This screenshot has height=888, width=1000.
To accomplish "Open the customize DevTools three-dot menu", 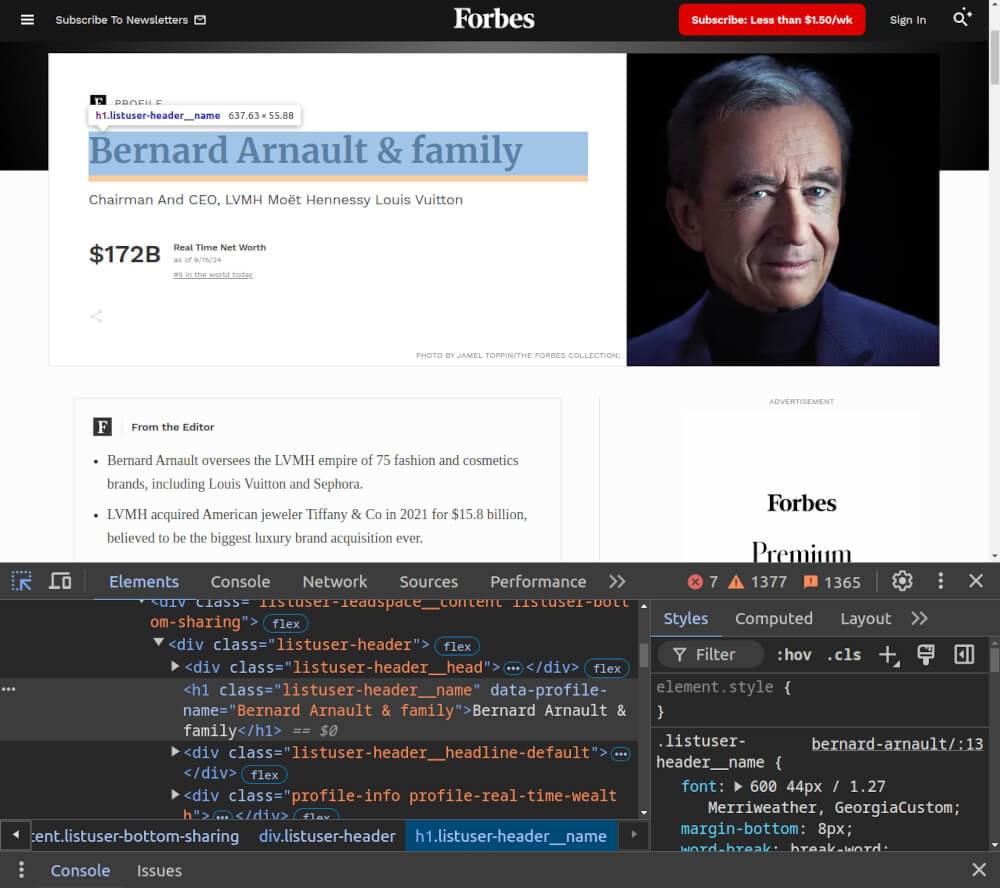I will pyautogui.click(x=940, y=581).
